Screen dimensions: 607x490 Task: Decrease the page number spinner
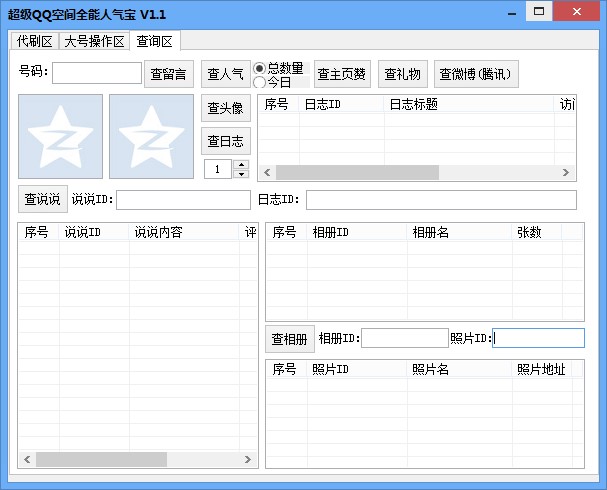[242, 174]
